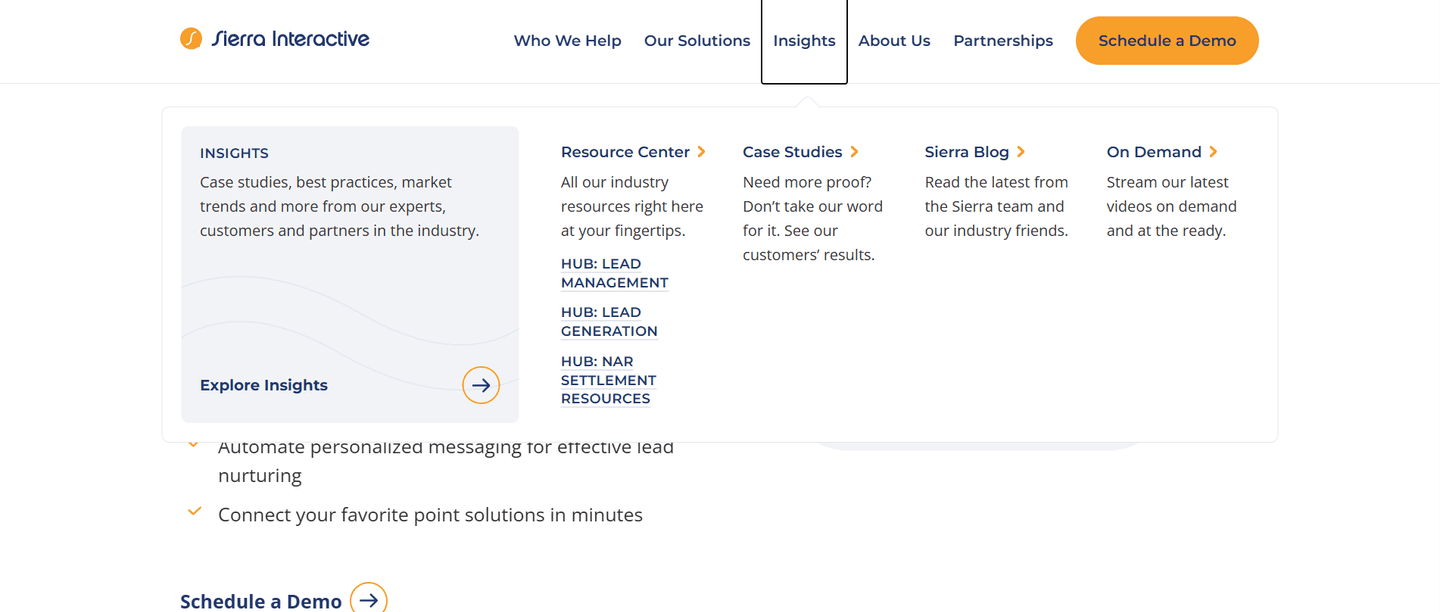
Task: Open the Hub: Lead Generation link
Action: (609, 322)
